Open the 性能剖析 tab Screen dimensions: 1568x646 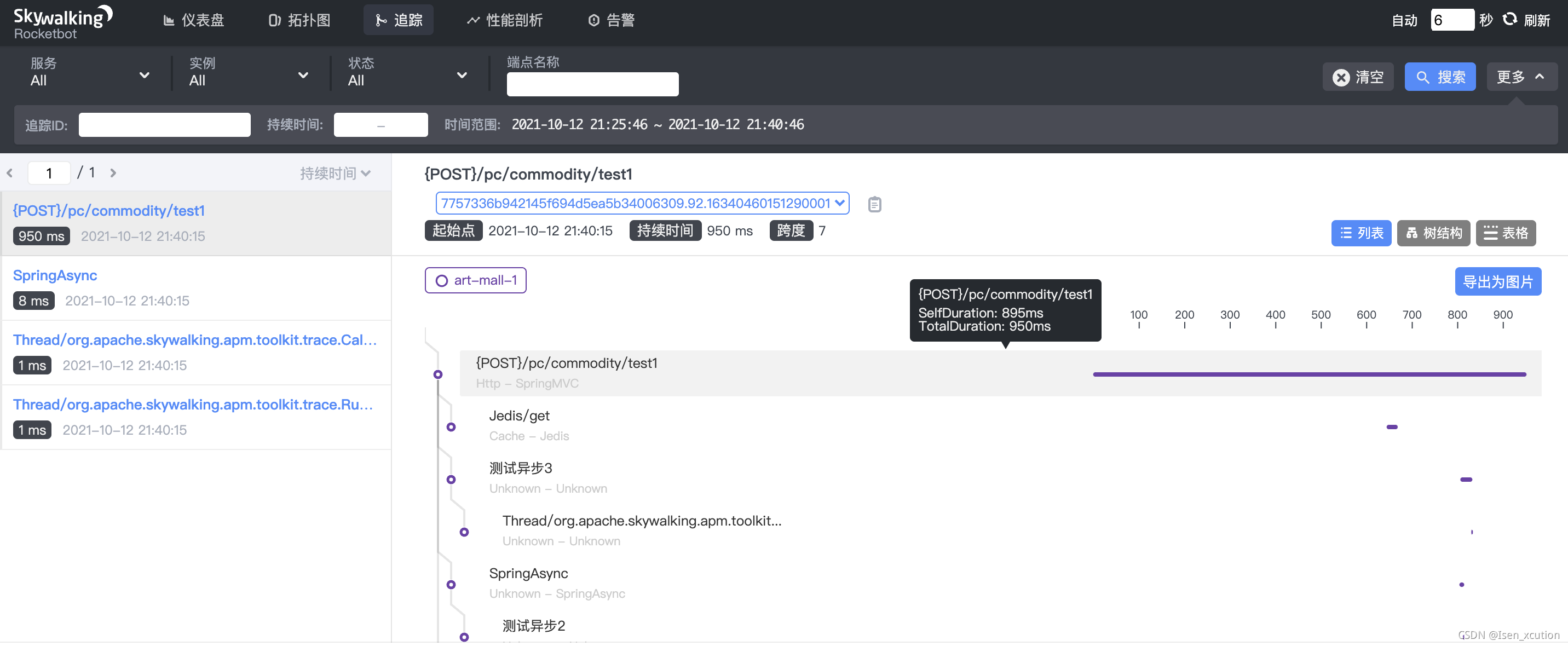pyautogui.click(x=505, y=20)
